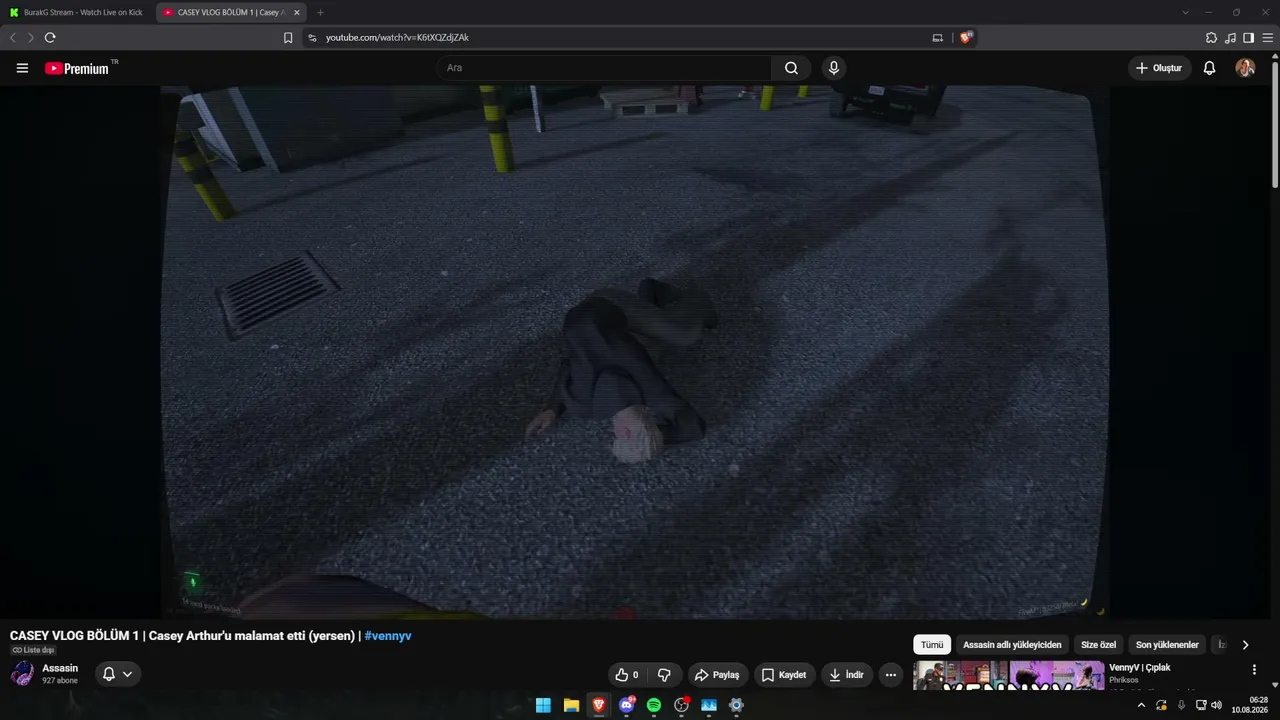
Task: Open the Settings gear taskbar icon
Action: point(737,705)
